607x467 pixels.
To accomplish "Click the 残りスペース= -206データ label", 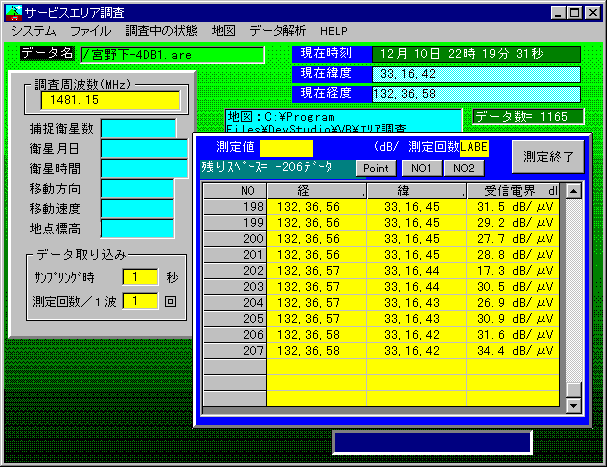I will pyautogui.click(x=277, y=168).
